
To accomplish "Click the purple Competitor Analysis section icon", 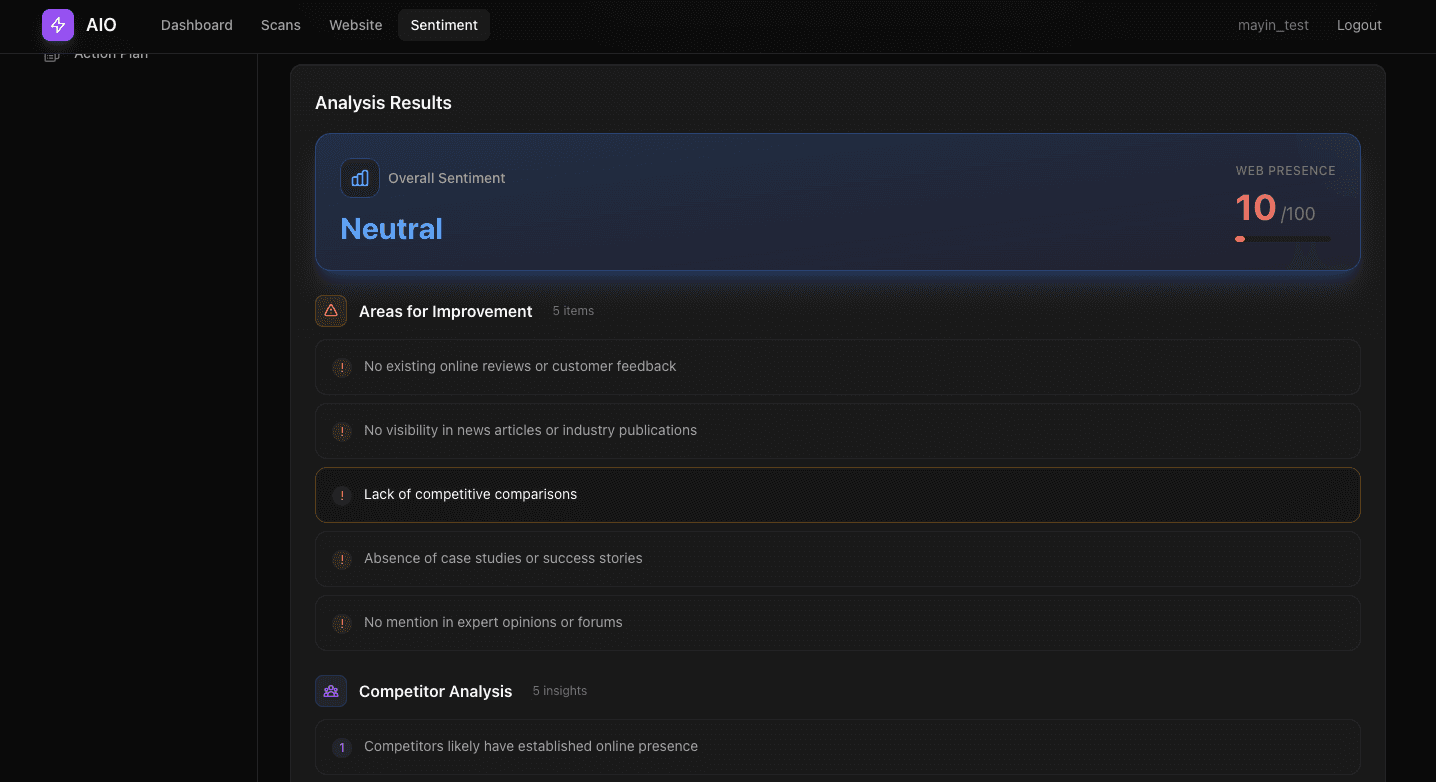I will 331,691.
